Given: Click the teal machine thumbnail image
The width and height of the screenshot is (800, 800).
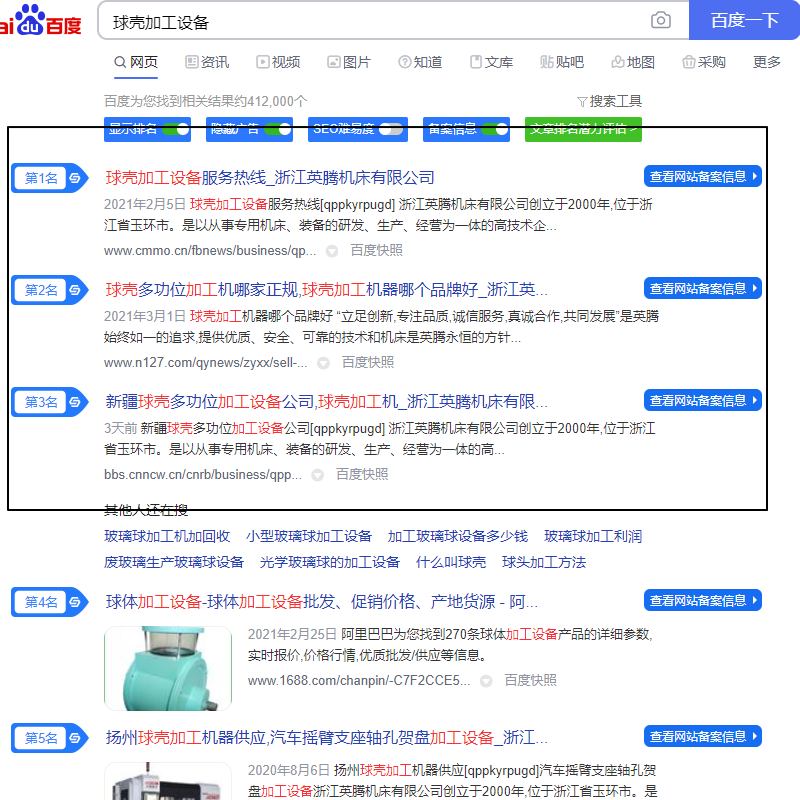Looking at the screenshot, I should (168, 668).
